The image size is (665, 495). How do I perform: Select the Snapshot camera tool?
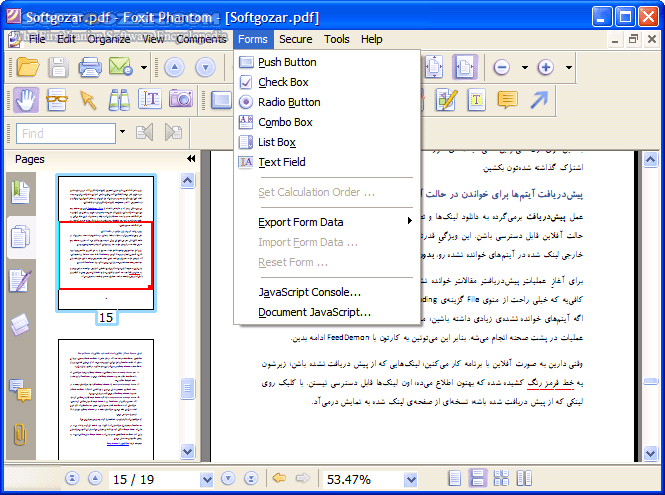pyautogui.click(x=181, y=99)
